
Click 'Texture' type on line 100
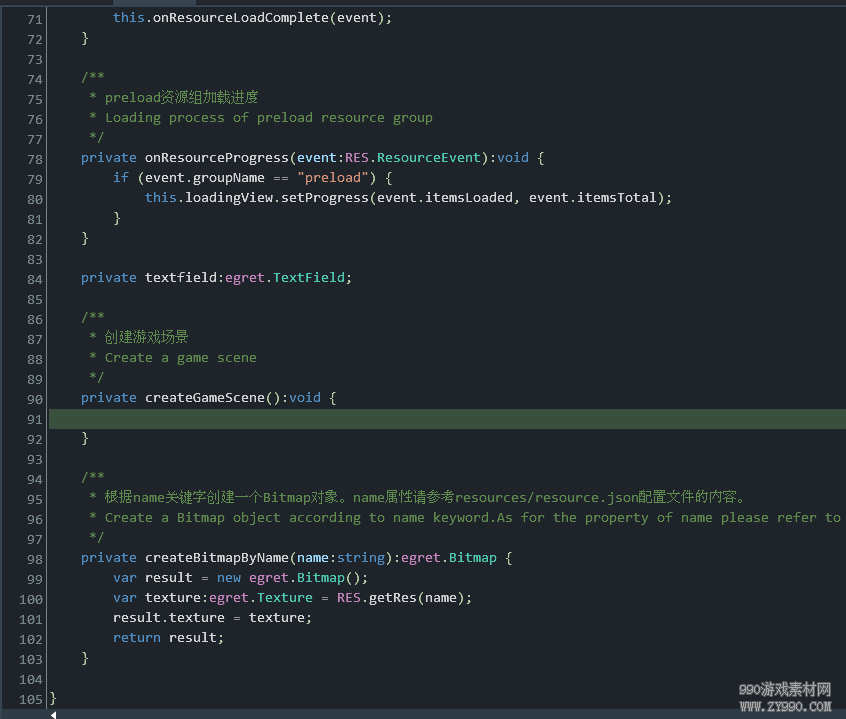pos(285,598)
